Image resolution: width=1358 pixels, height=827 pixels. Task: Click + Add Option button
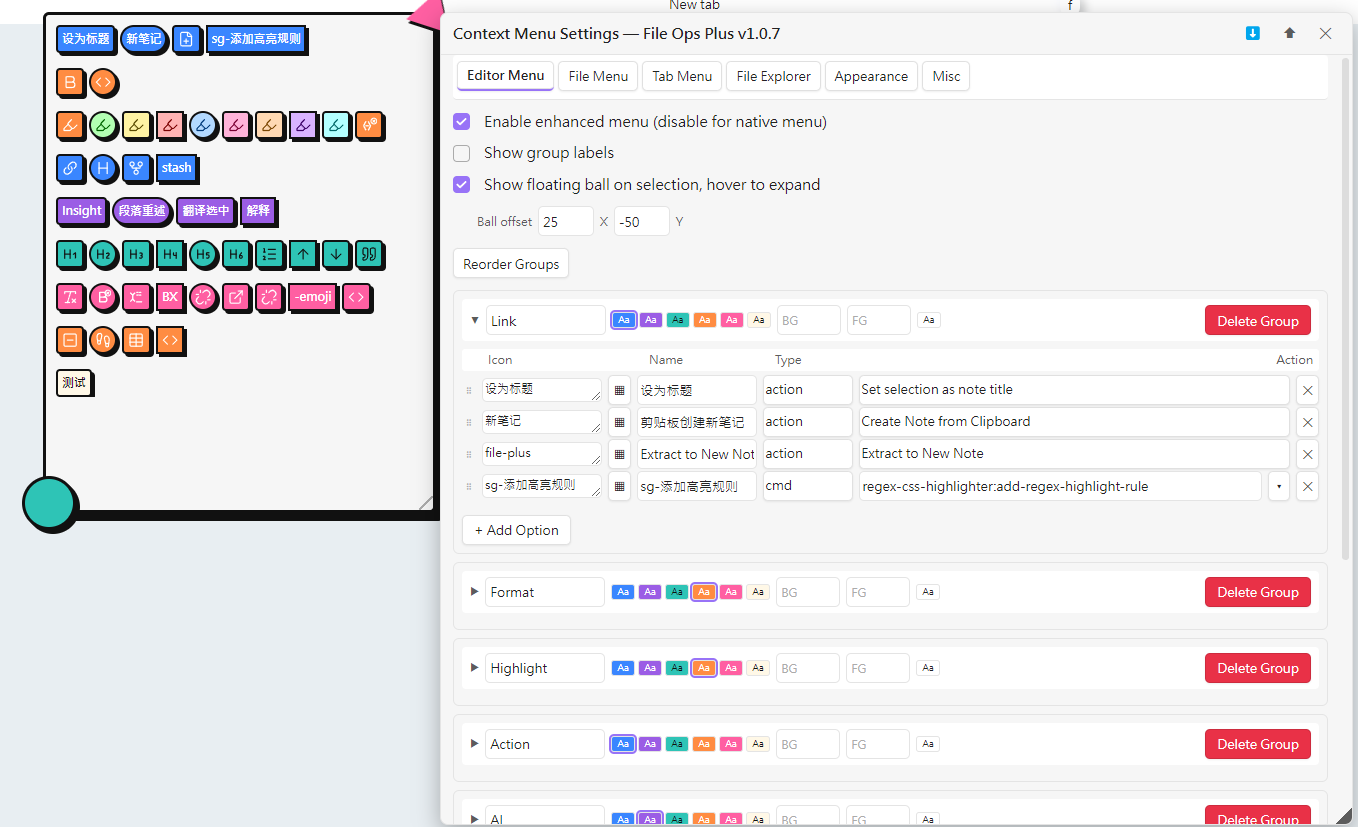click(x=517, y=530)
